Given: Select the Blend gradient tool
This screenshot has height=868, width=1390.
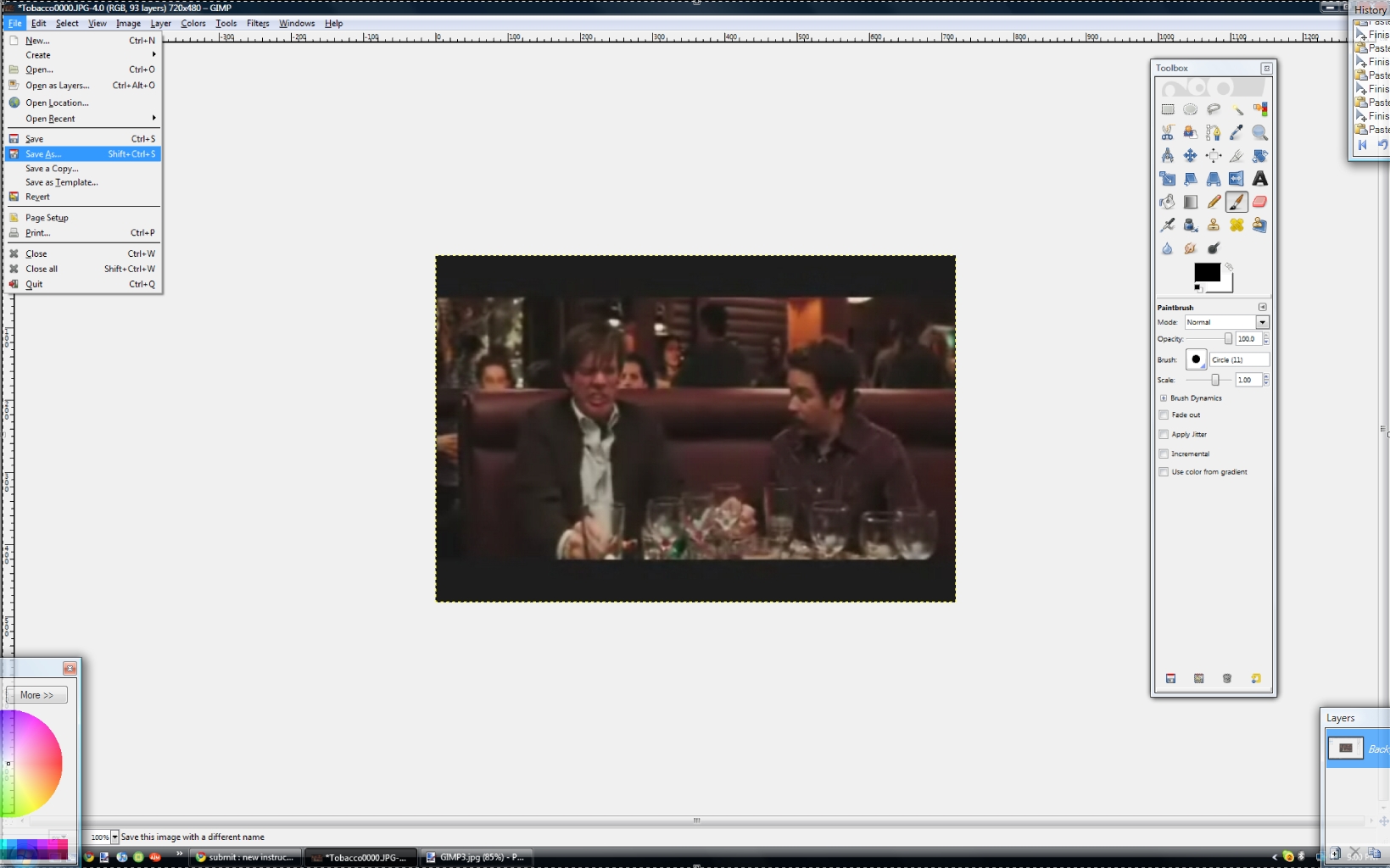Looking at the screenshot, I should [1191, 202].
